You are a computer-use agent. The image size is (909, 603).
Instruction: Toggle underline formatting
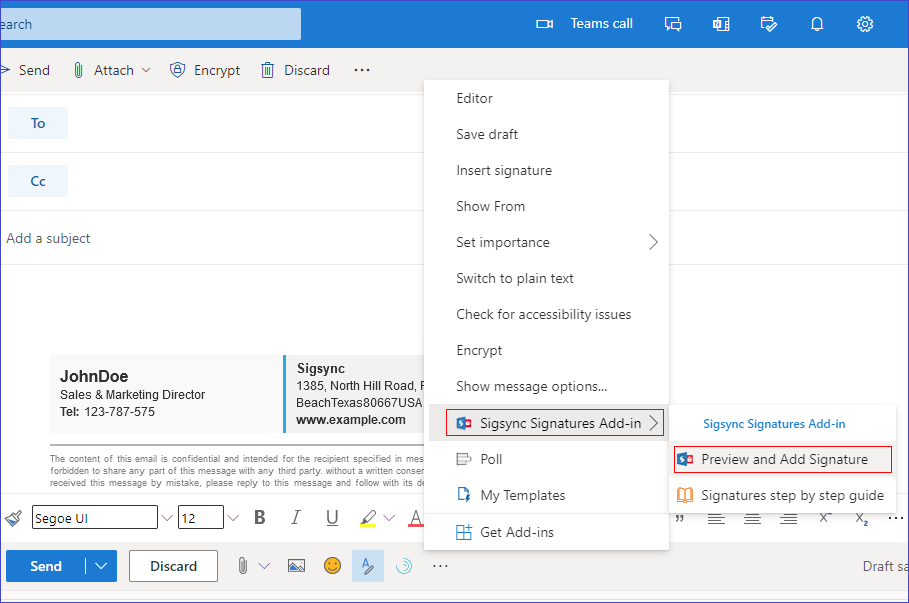(331, 518)
